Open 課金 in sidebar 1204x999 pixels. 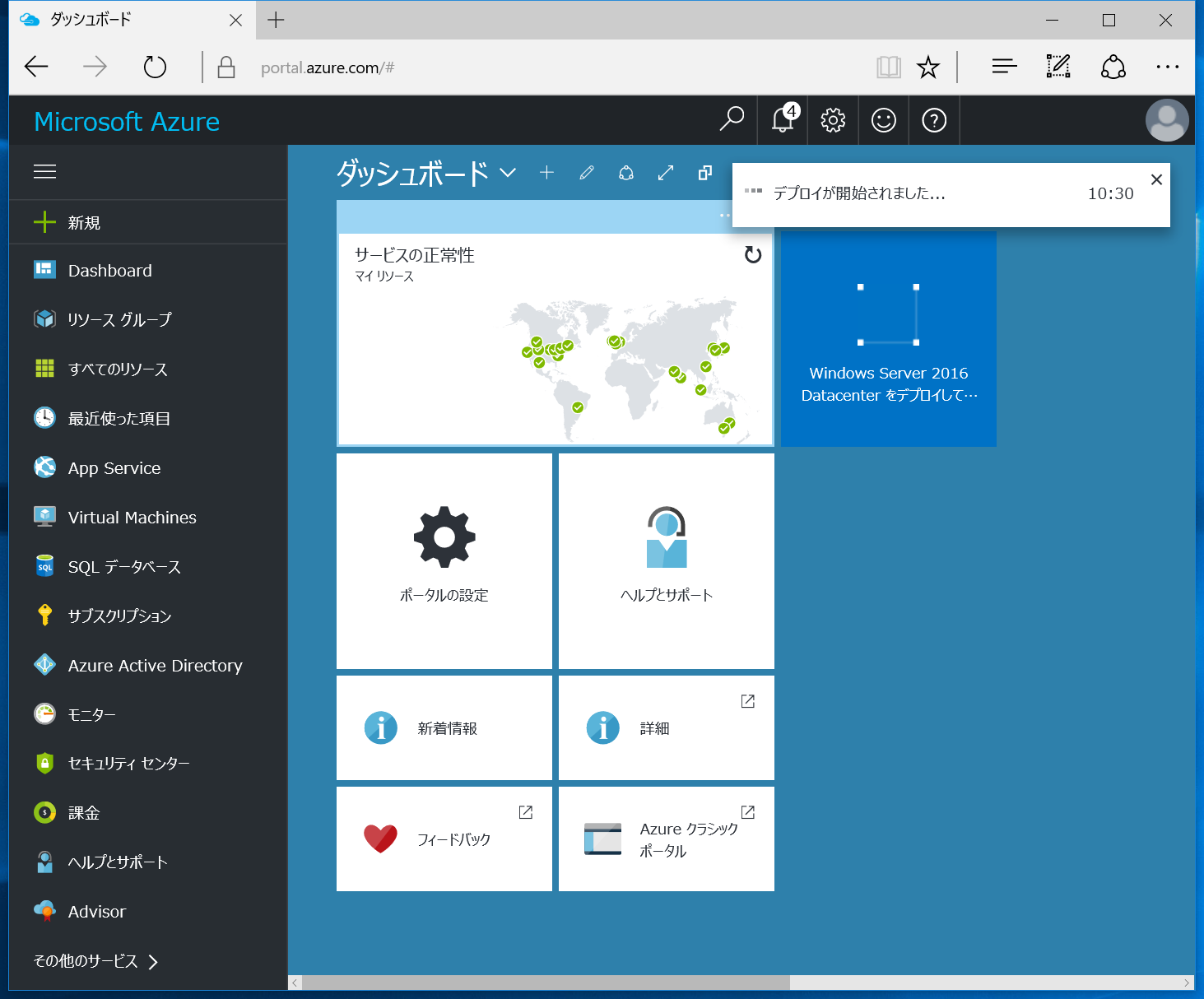[x=148, y=813]
